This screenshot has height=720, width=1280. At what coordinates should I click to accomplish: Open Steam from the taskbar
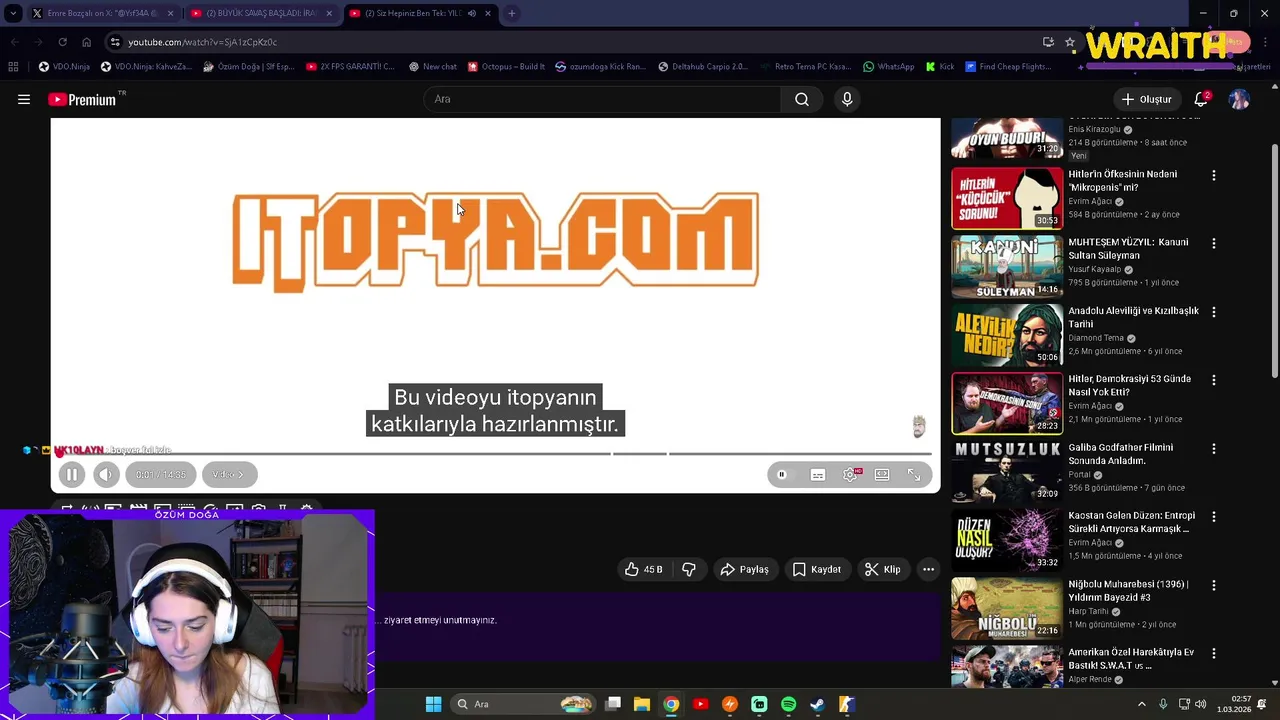pyautogui.click(x=817, y=704)
